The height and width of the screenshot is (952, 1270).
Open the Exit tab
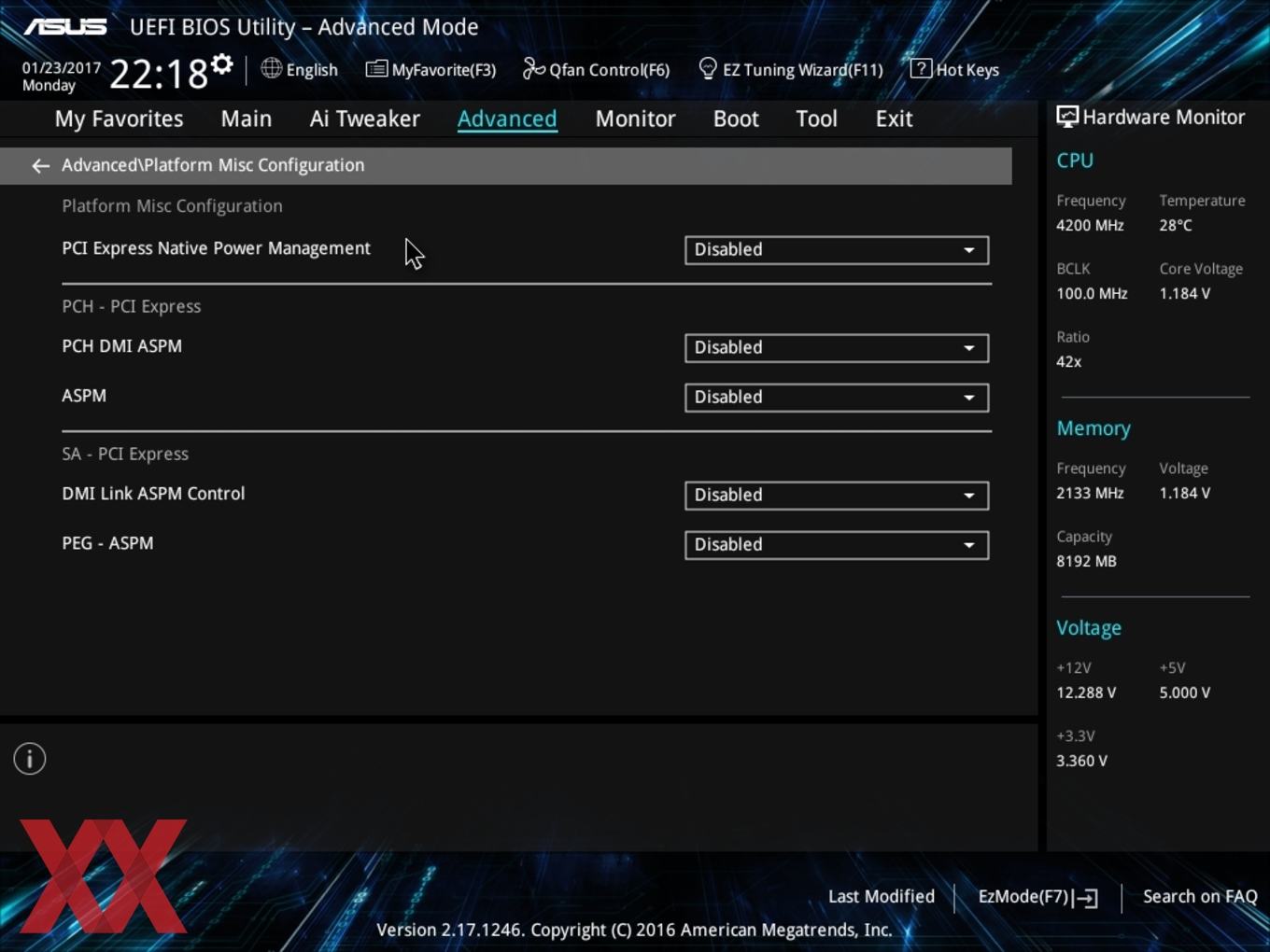click(894, 119)
